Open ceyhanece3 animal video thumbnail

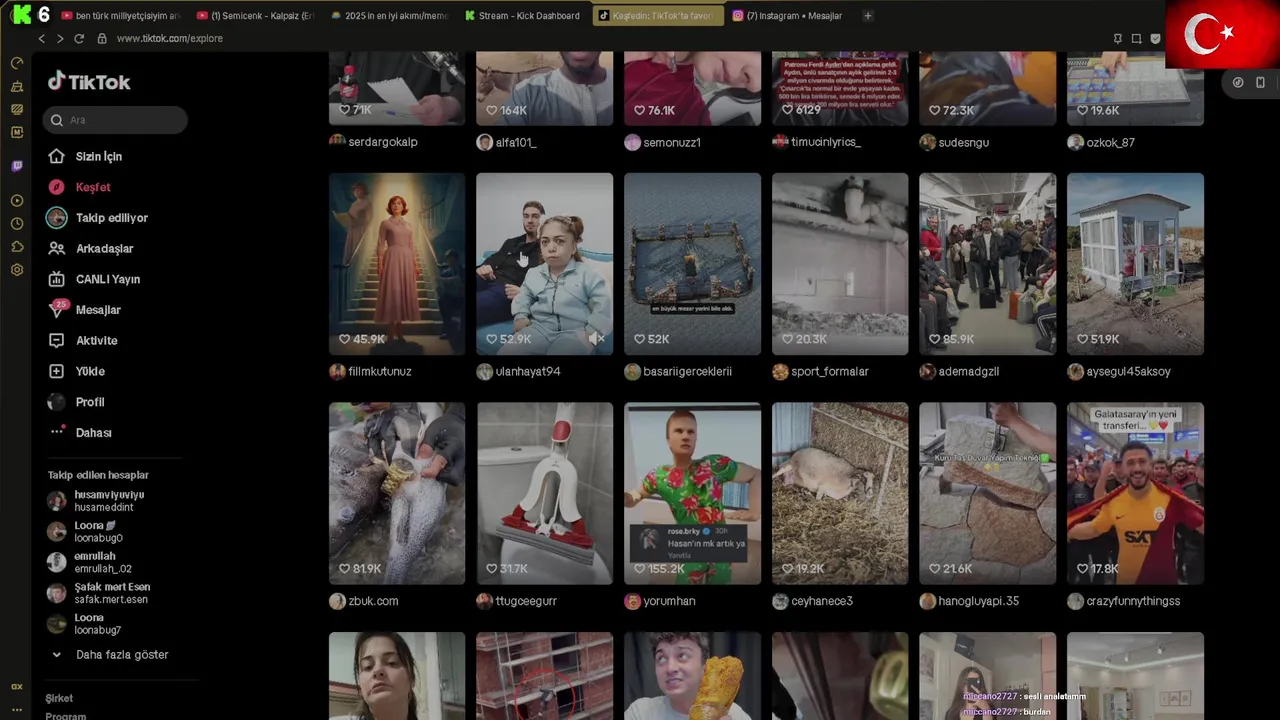pyautogui.click(x=840, y=493)
